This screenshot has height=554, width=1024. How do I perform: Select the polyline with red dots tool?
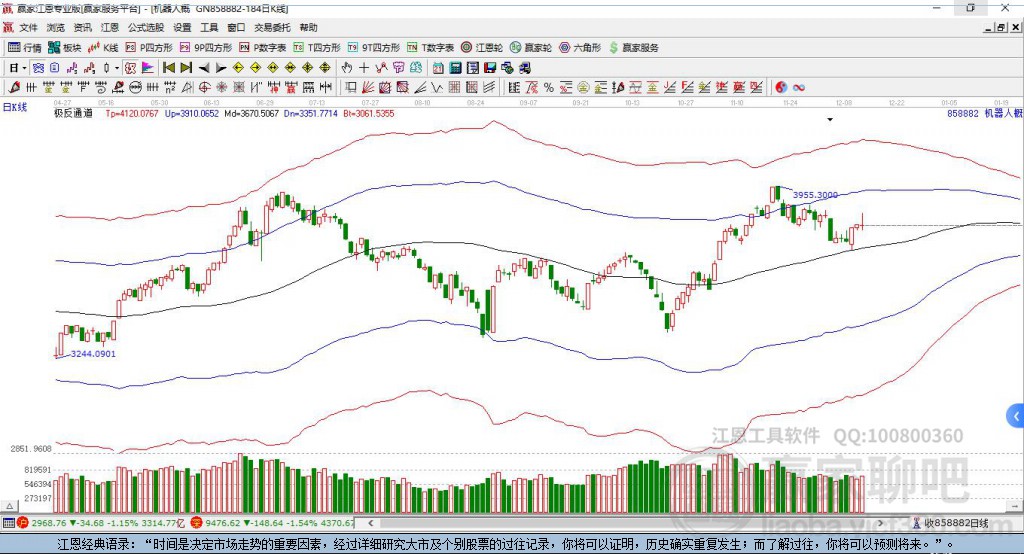coord(381,68)
